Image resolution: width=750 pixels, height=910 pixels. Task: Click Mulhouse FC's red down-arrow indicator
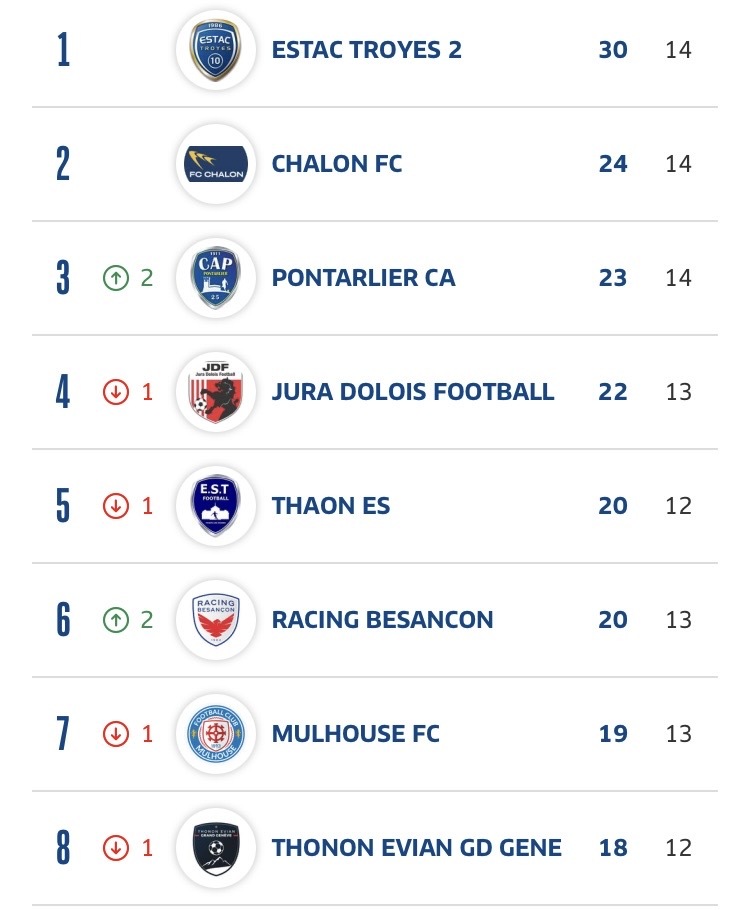(x=116, y=734)
